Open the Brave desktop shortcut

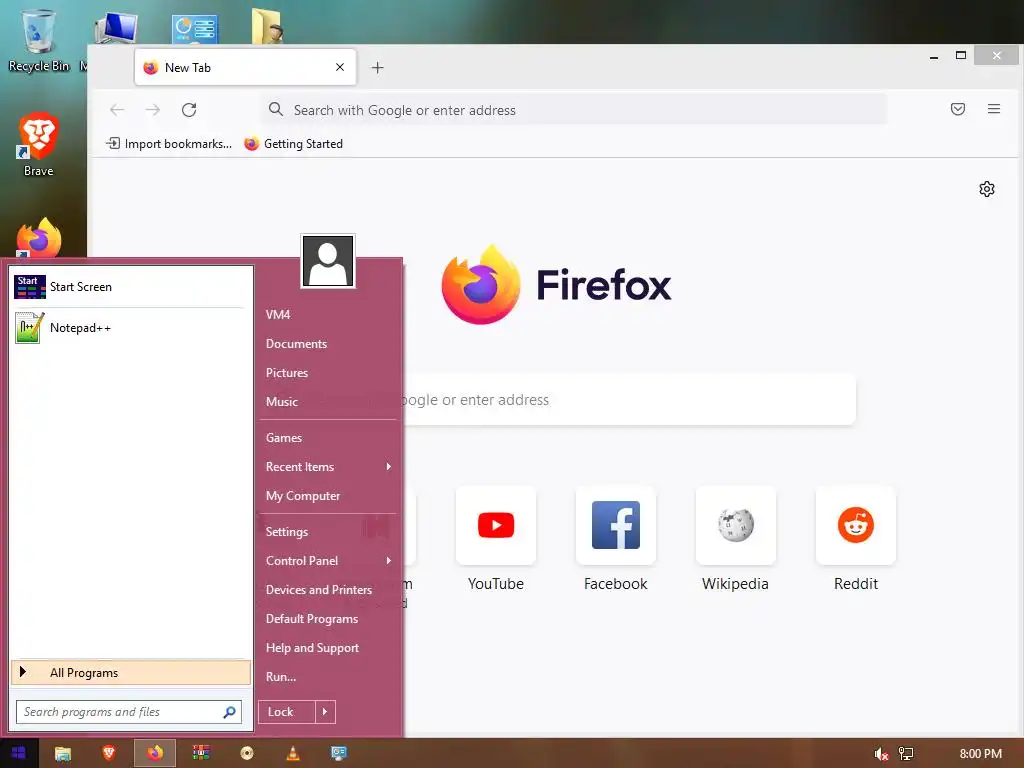[39, 145]
